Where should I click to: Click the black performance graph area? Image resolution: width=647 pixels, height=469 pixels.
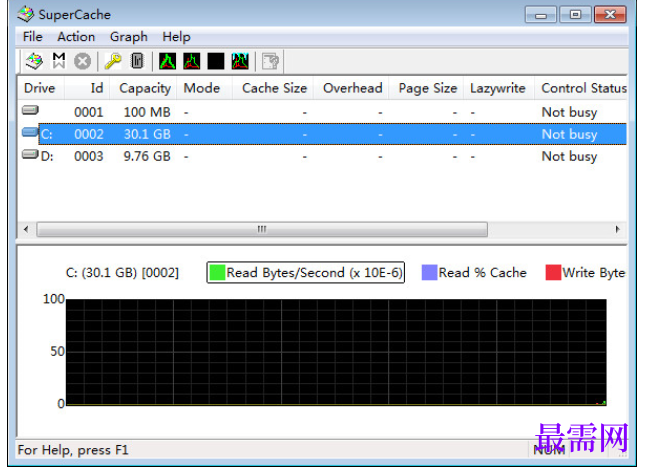336,352
